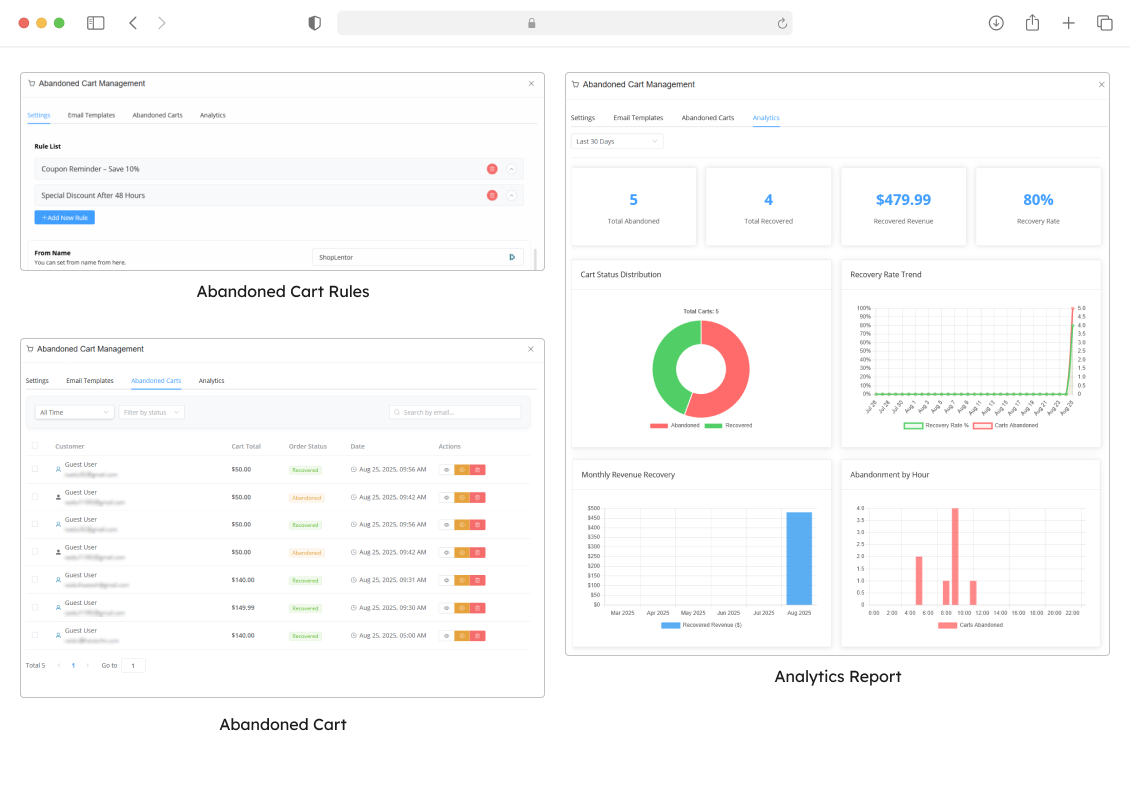
Task: Open the Filter by status dropdown
Action: 151,412
